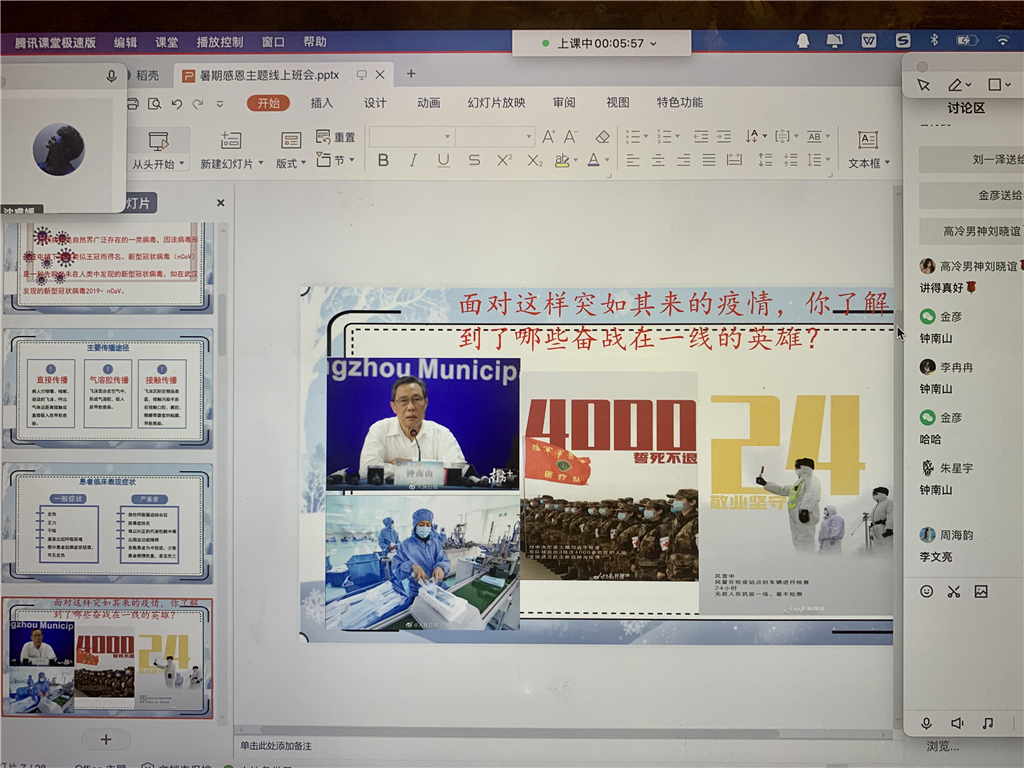Expand the class timer dropdown arrow
The height and width of the screenshot is (768, 1024).
click(x=654, y=44)
